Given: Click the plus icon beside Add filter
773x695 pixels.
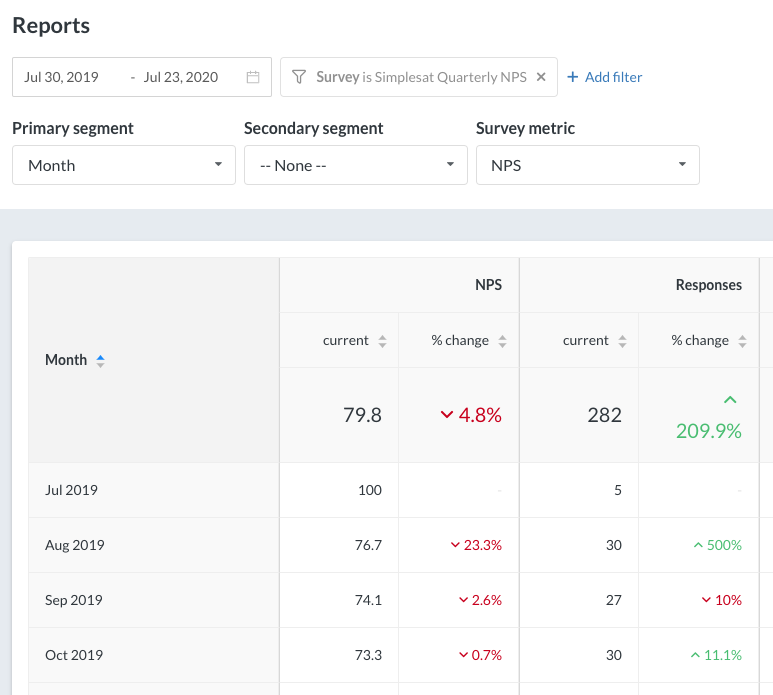Looking at the screenshot, I should [x=572, y=77].
